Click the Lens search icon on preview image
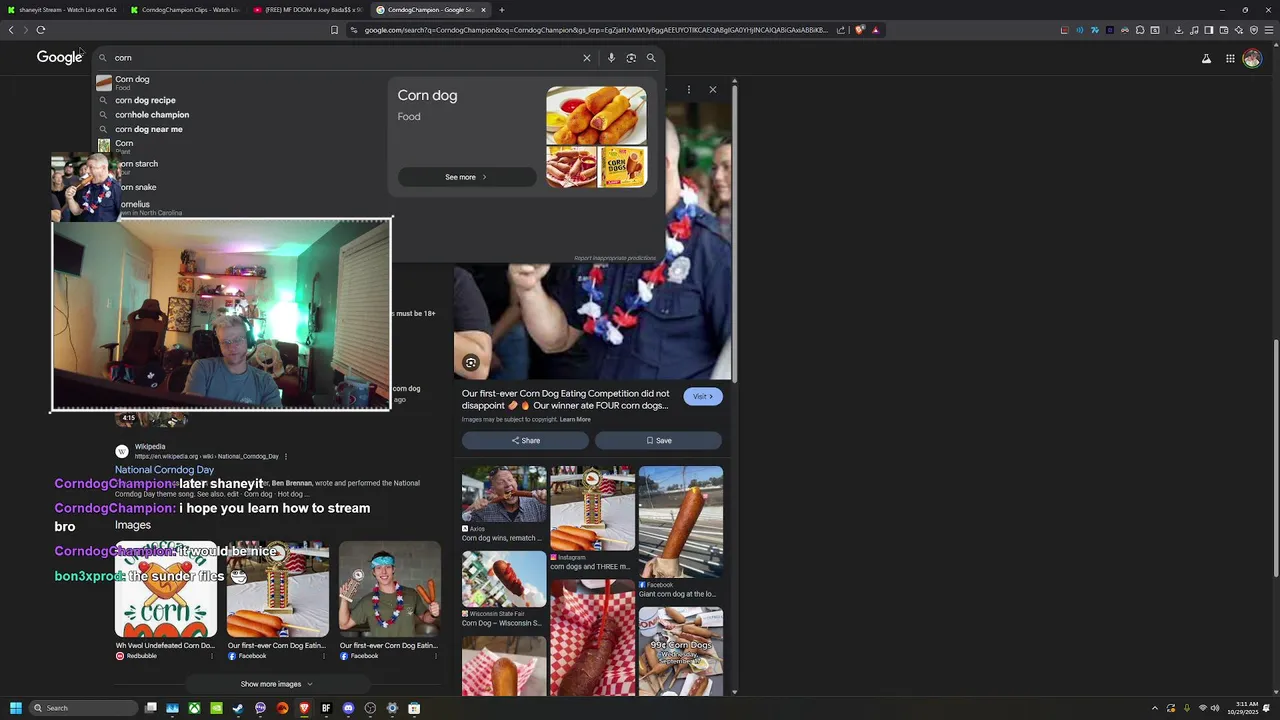 [471, 363]
